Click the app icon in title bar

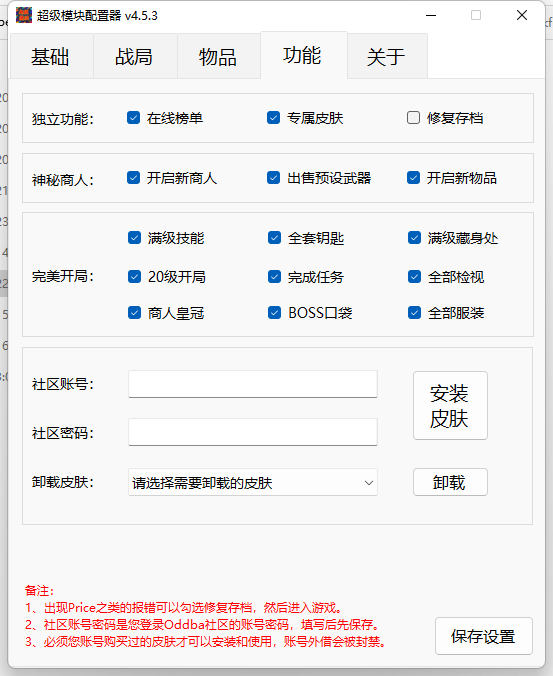(x=24, y=15)
